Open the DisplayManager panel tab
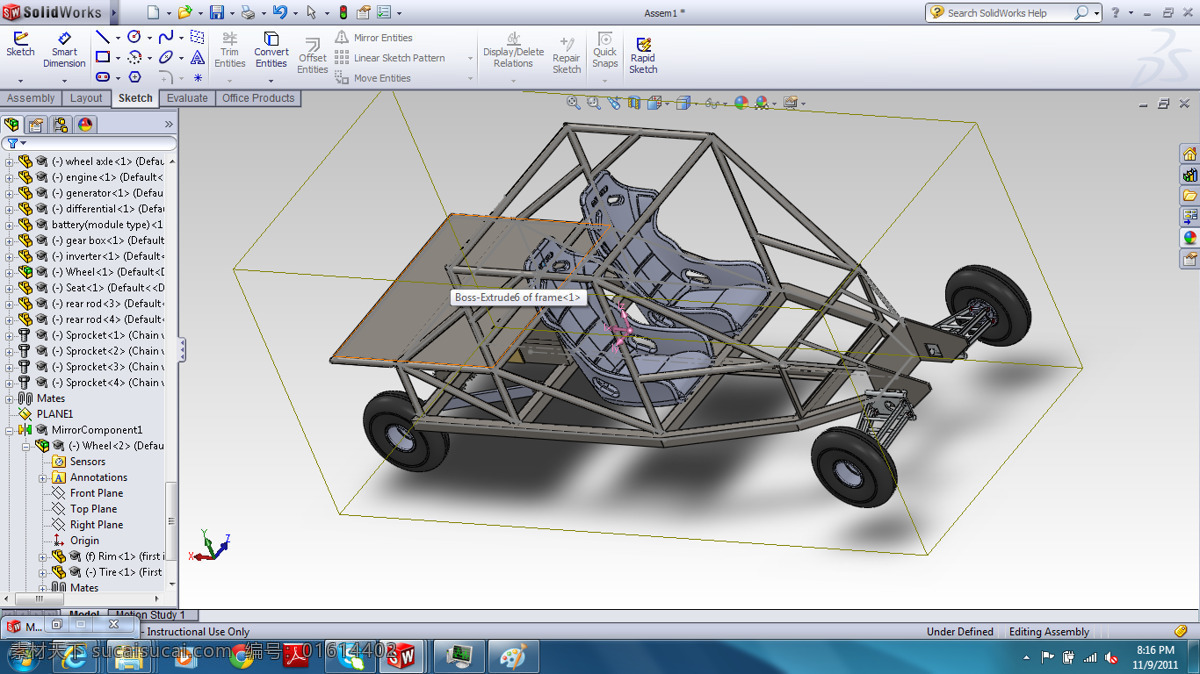Screen dimensions: 1200x674 tap(85, 125)
